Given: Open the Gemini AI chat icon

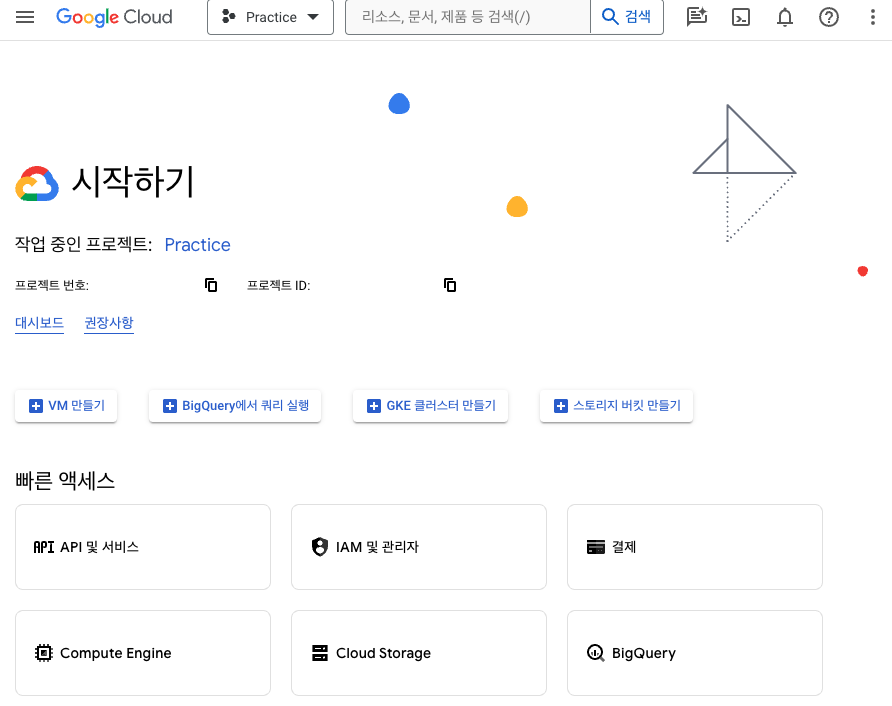Looking at the screenshot, I should pyautogui.click(x=696, y=17).
